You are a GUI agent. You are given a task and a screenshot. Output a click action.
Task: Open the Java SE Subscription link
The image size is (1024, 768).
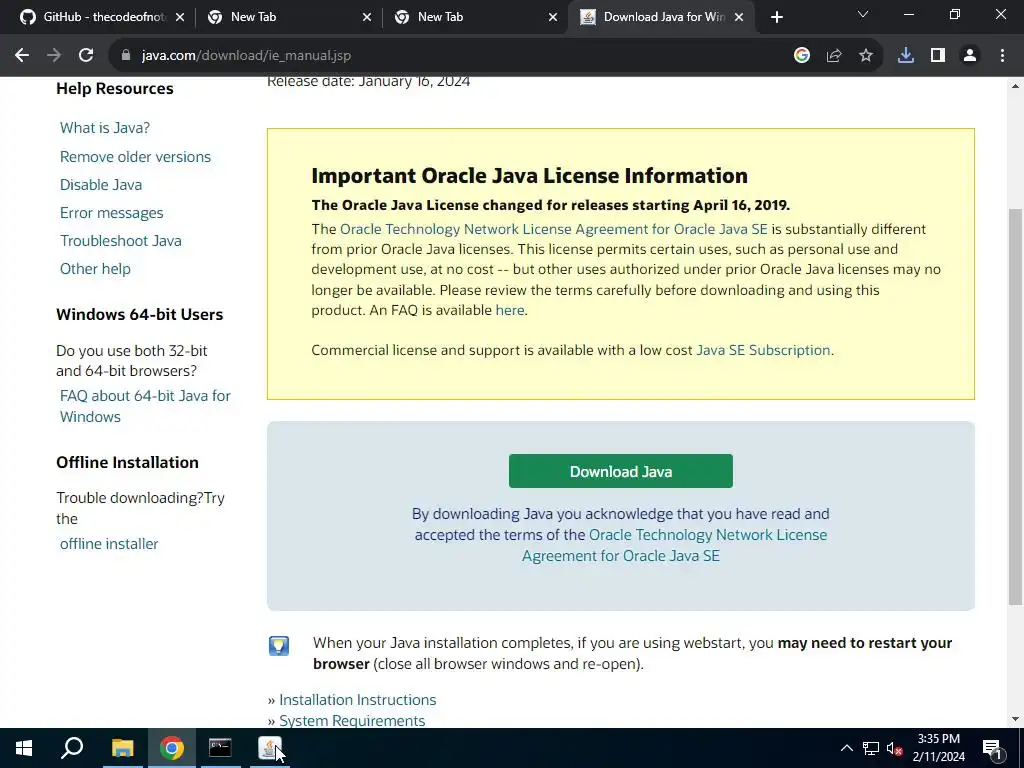tap(763, 350)
